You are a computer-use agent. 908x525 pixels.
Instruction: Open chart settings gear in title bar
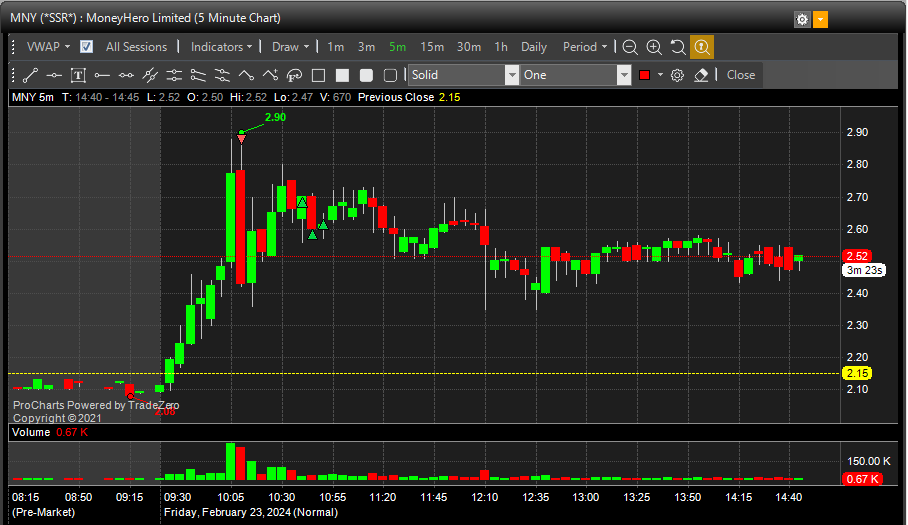click(x=802, y=20)
